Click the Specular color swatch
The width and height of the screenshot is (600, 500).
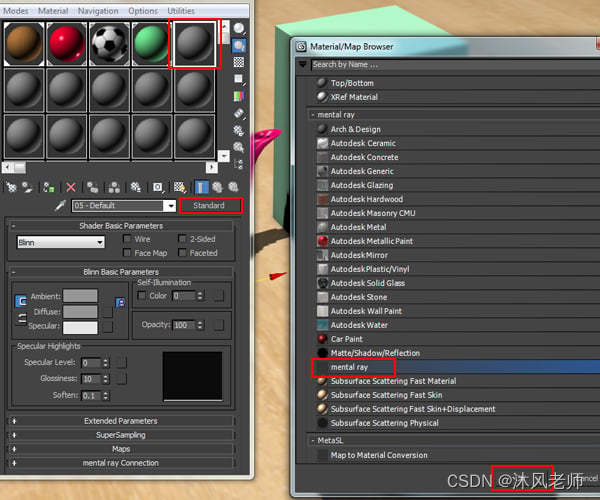80,328
